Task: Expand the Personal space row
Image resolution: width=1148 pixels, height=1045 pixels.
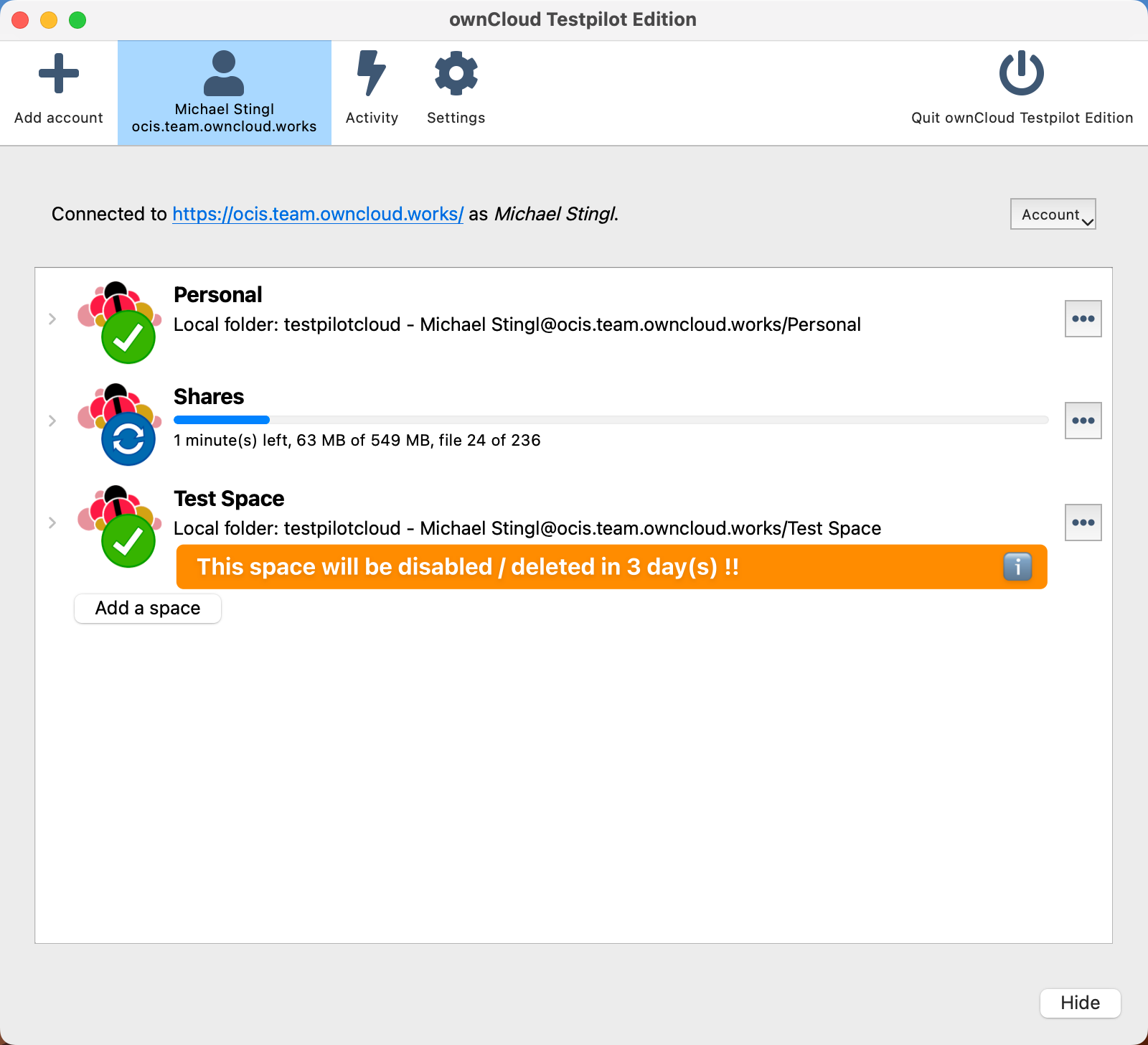Action: click(x=52, y=319)
